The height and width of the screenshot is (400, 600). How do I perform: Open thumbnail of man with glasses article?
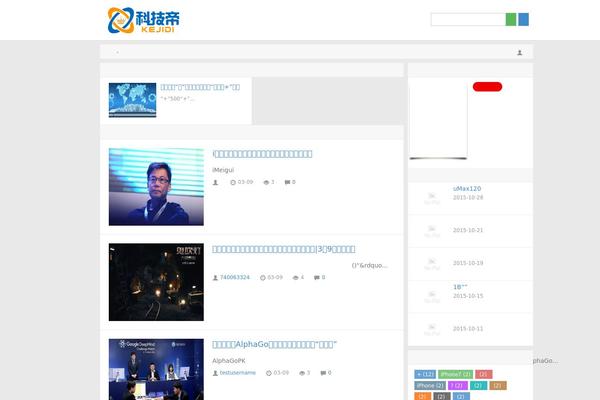point(156,187)
